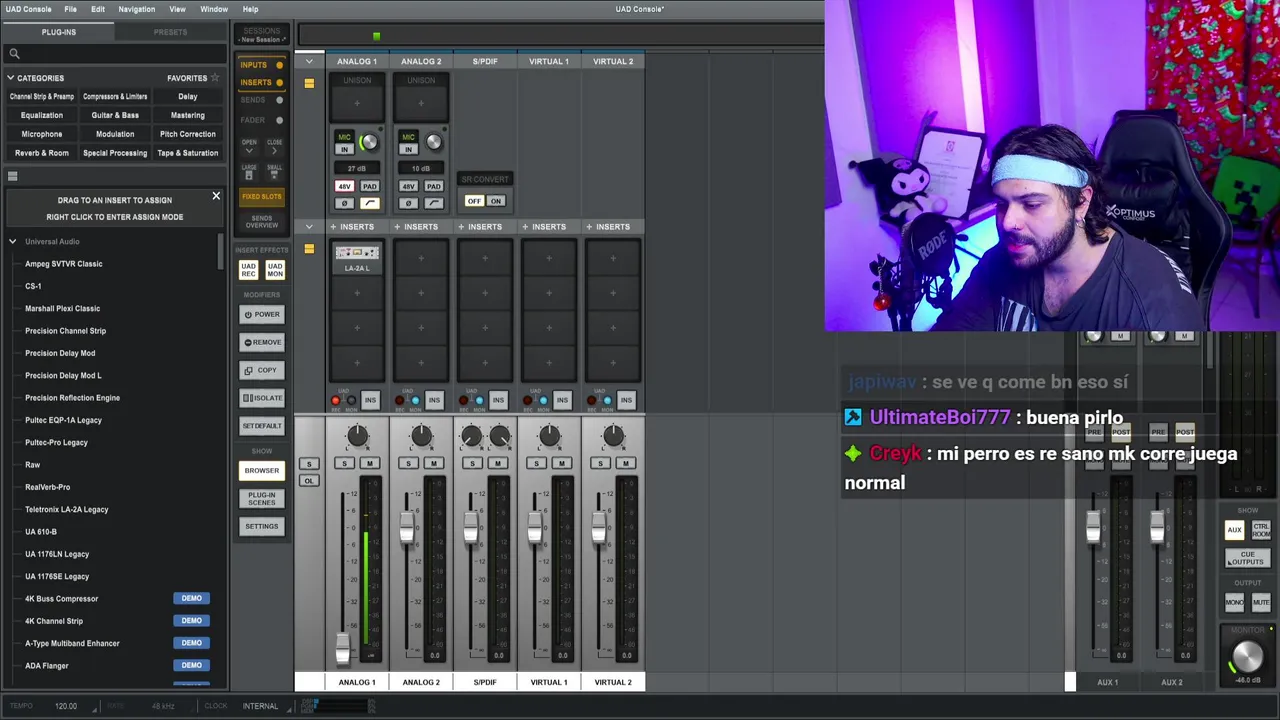The image size is (1280, 720).
Task: Click the yellow inserts section handle icon
Action: (309, 248)
